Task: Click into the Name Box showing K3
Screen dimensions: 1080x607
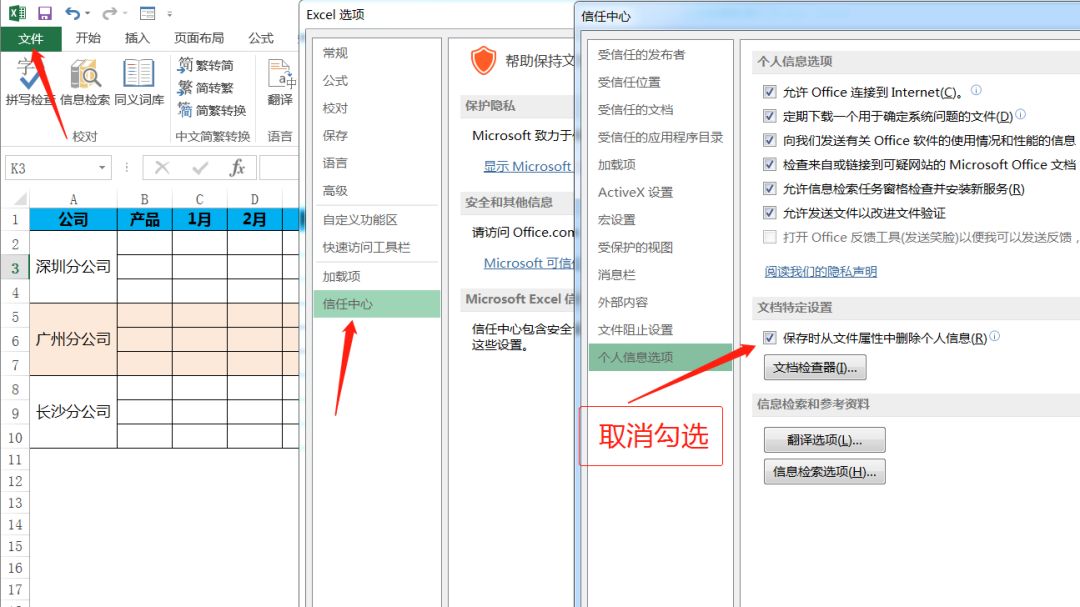Action: tap(51, 168)
